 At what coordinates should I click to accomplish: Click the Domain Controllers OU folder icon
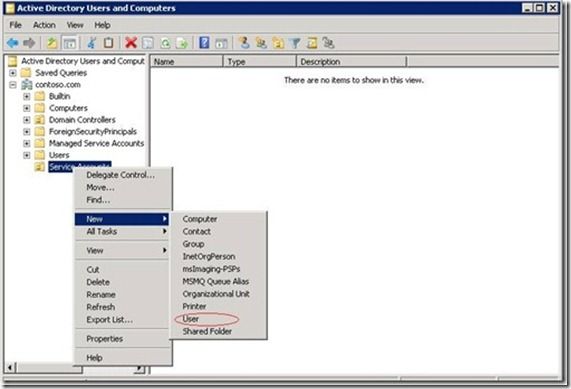click(40, 119)
